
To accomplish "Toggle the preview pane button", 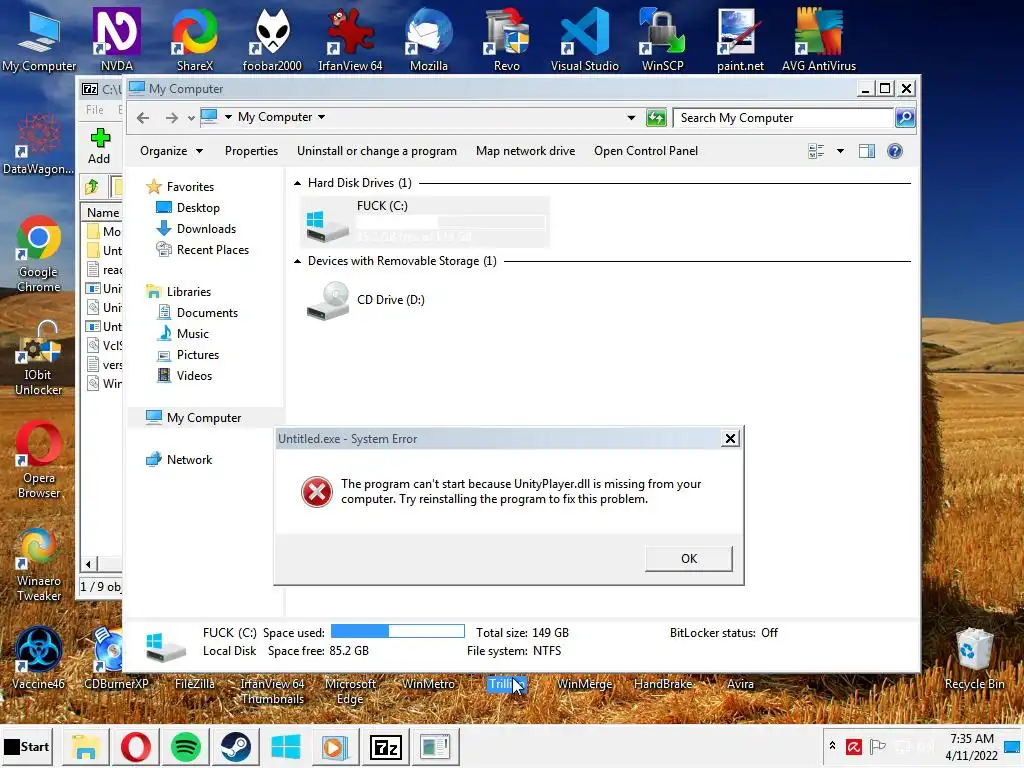I will pyautogui.click(x=867, y=152).
